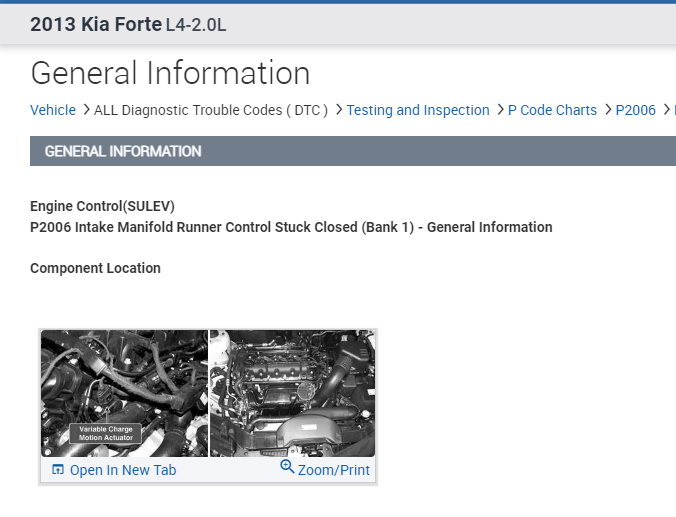
Task: Open the Variable Charge Motion Actuator photo
Action: coord(124,394)
